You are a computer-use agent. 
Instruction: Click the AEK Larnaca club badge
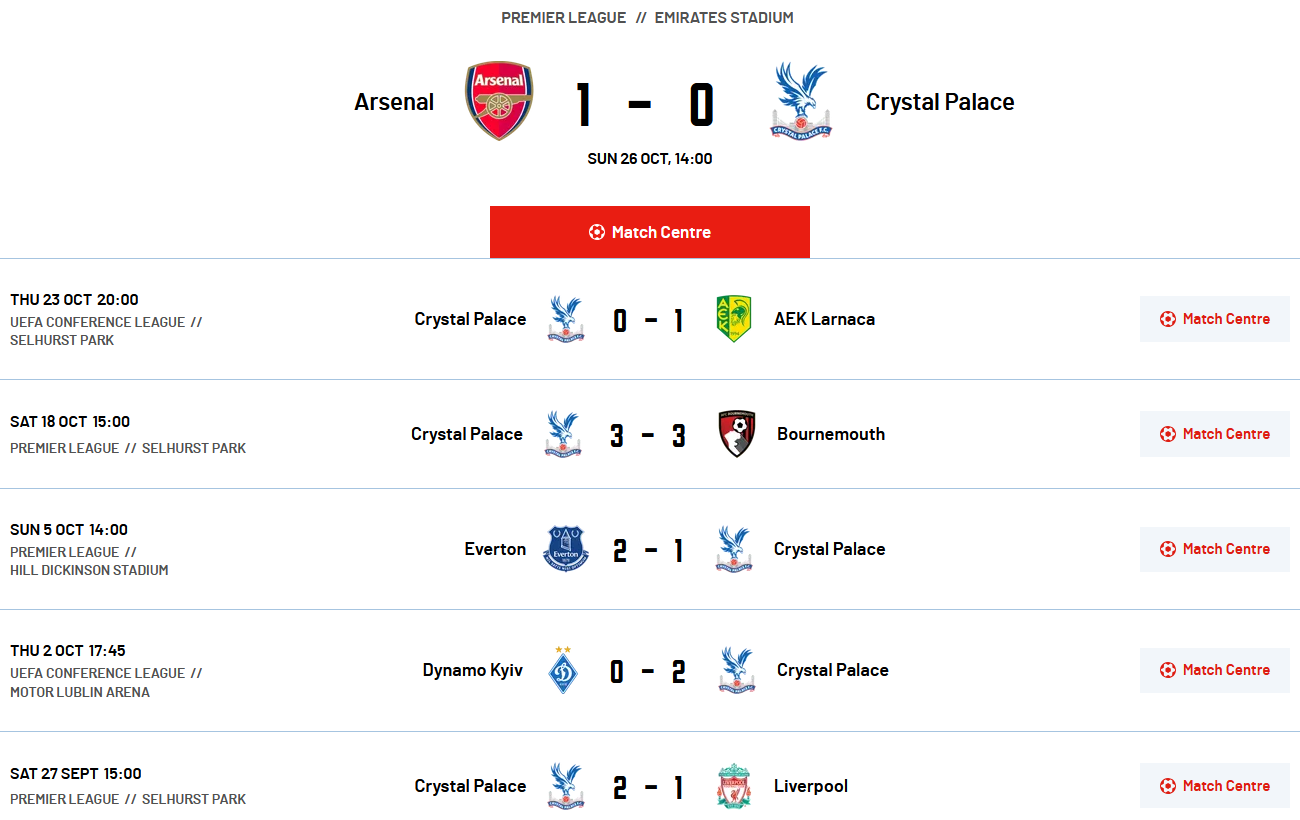[x=734, y=319]
